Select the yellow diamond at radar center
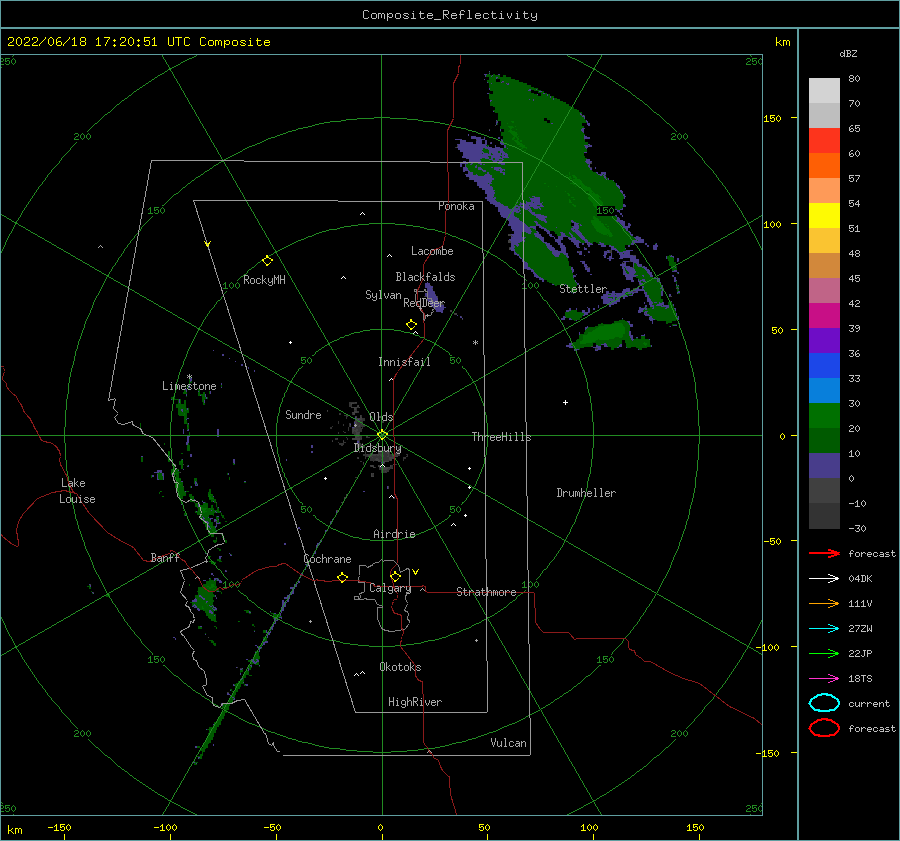900x841 pixels. point(382,435)
